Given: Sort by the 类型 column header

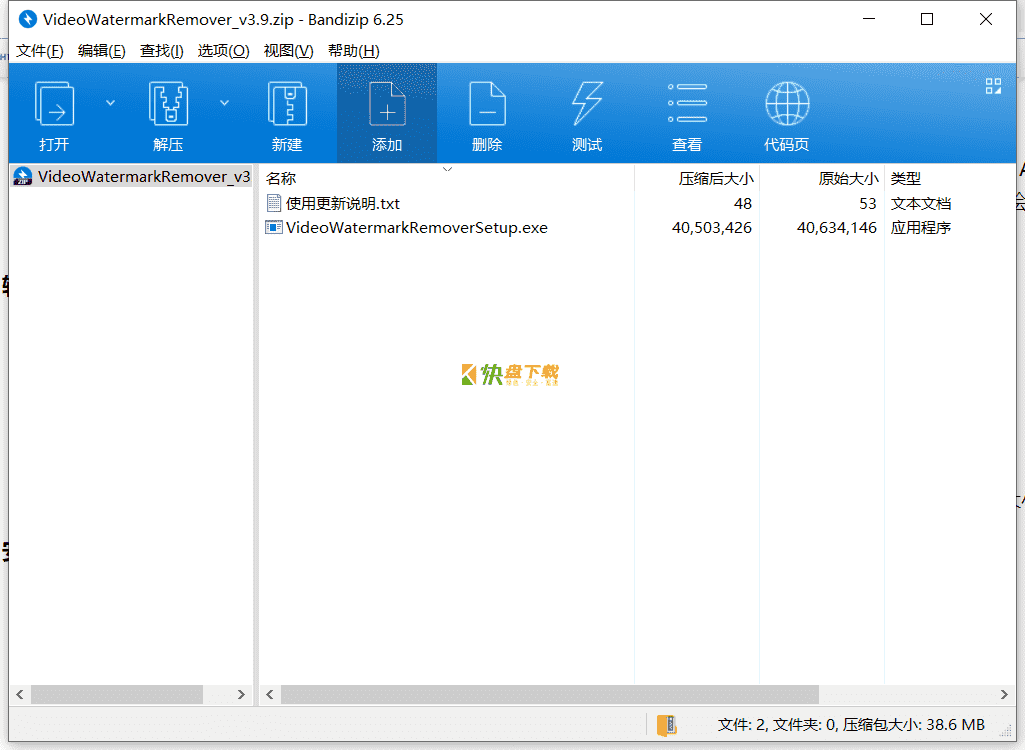Looking at the screenshot, I should (x=906, y=179).
